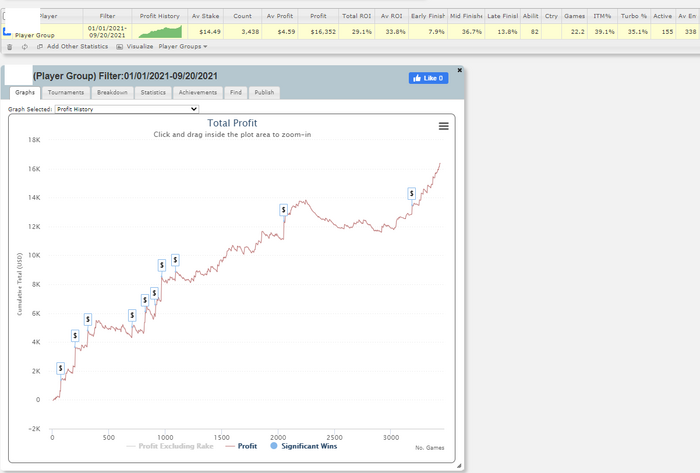Viewport: 700px width, 473px height.
Task: Sort by the Games column header
Action: pyautogui.click(x=574, y=16)
